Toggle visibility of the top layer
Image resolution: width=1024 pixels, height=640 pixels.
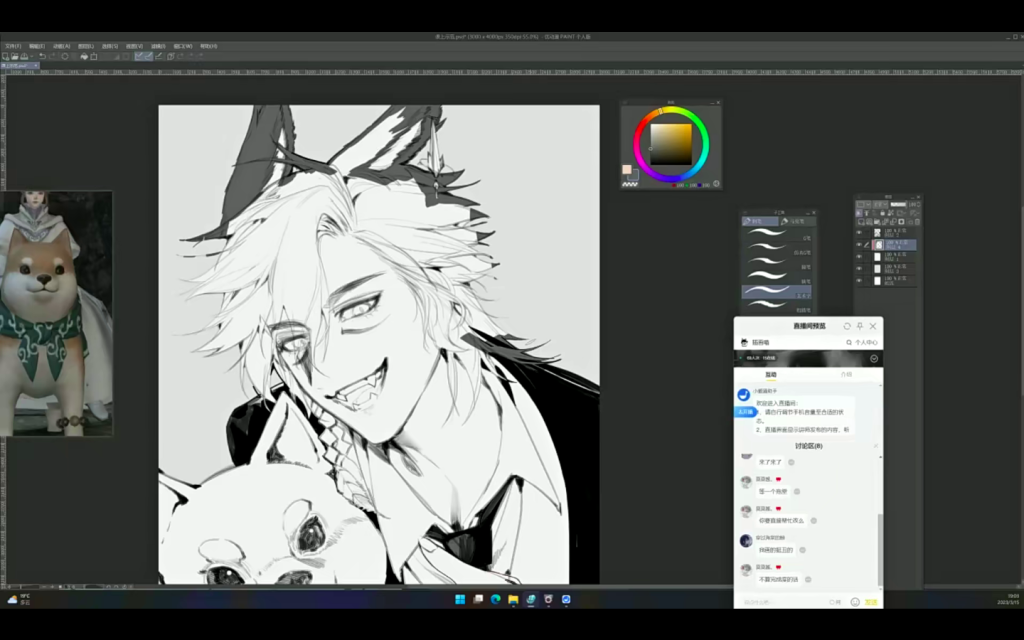[859, 231]
